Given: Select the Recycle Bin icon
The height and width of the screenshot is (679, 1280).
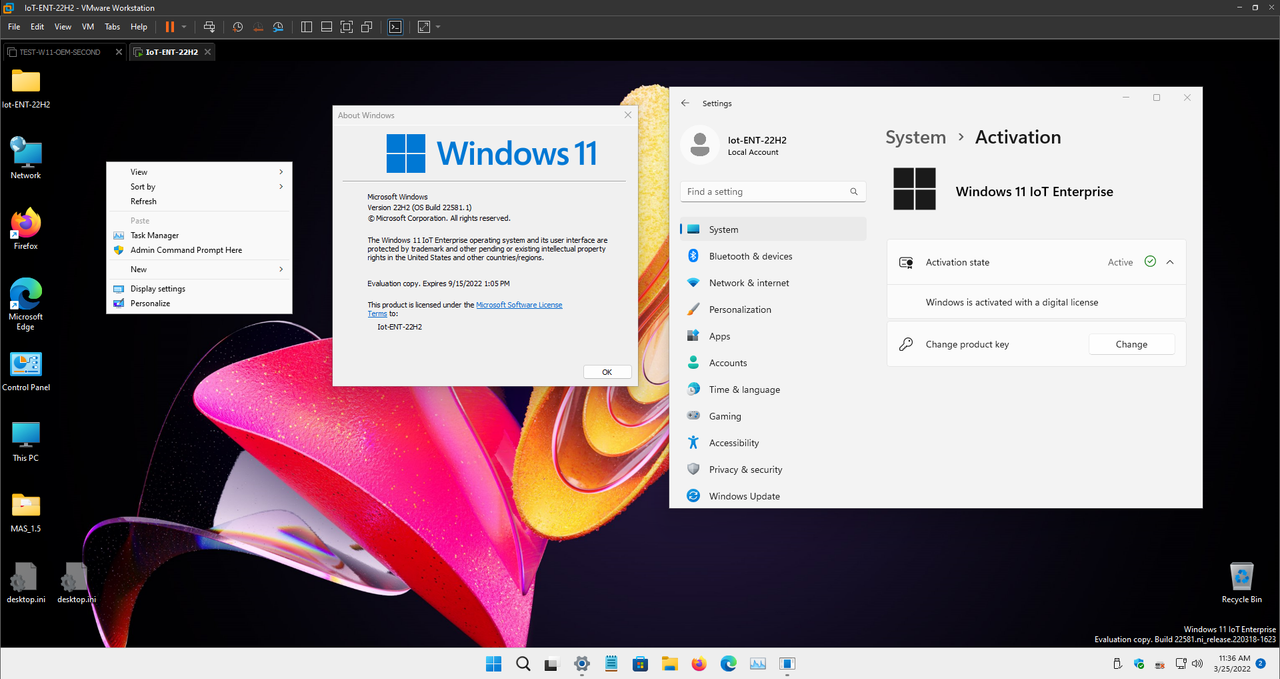Looking at the screenshot, I should coord(1241,582).
